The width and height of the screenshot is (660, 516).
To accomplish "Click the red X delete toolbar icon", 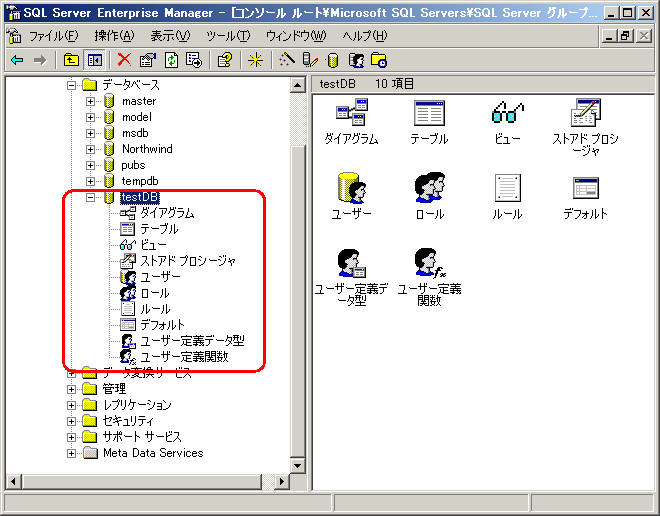I will coord(124,60).
